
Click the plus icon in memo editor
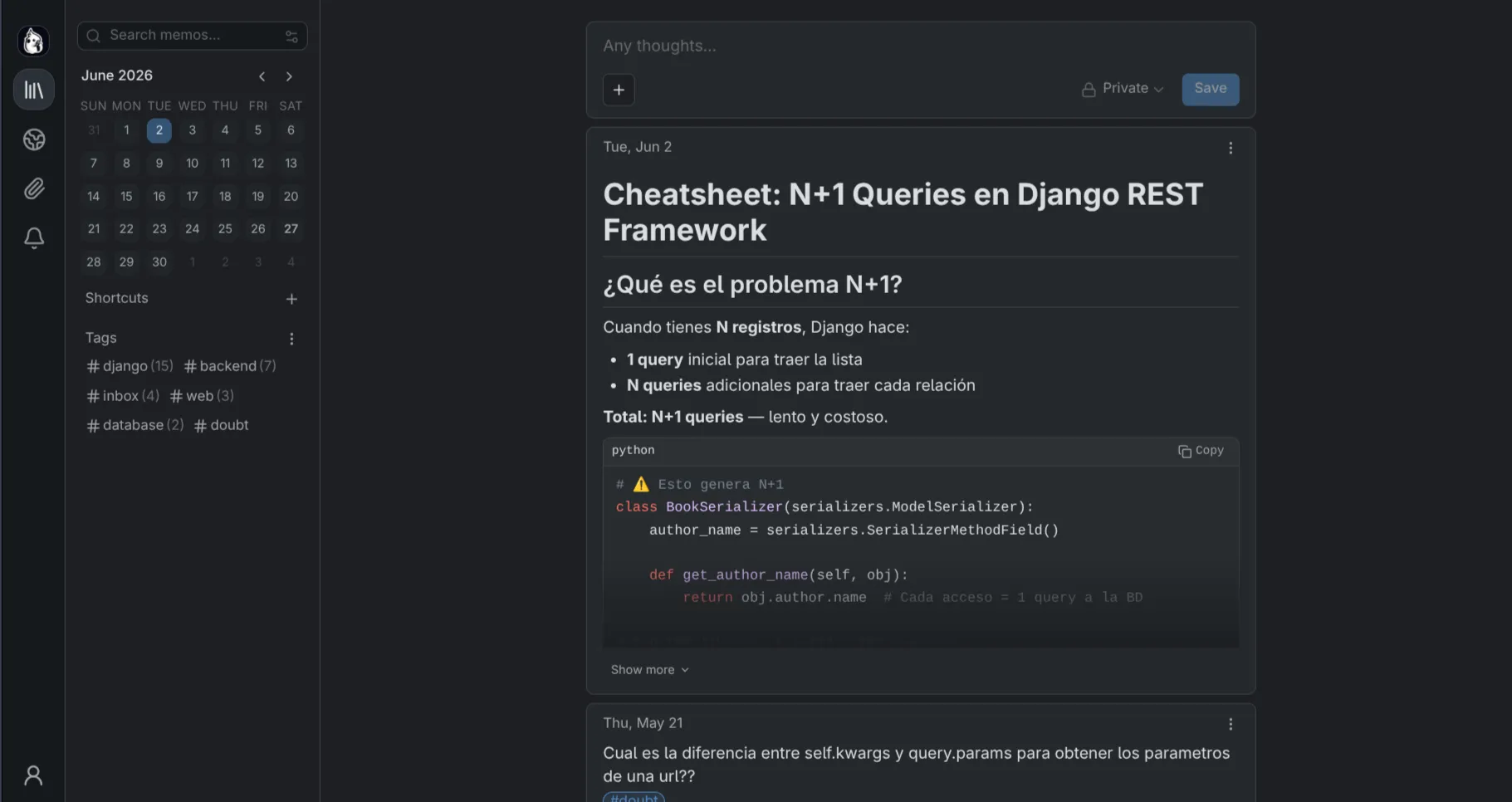[x=619, y=90]
